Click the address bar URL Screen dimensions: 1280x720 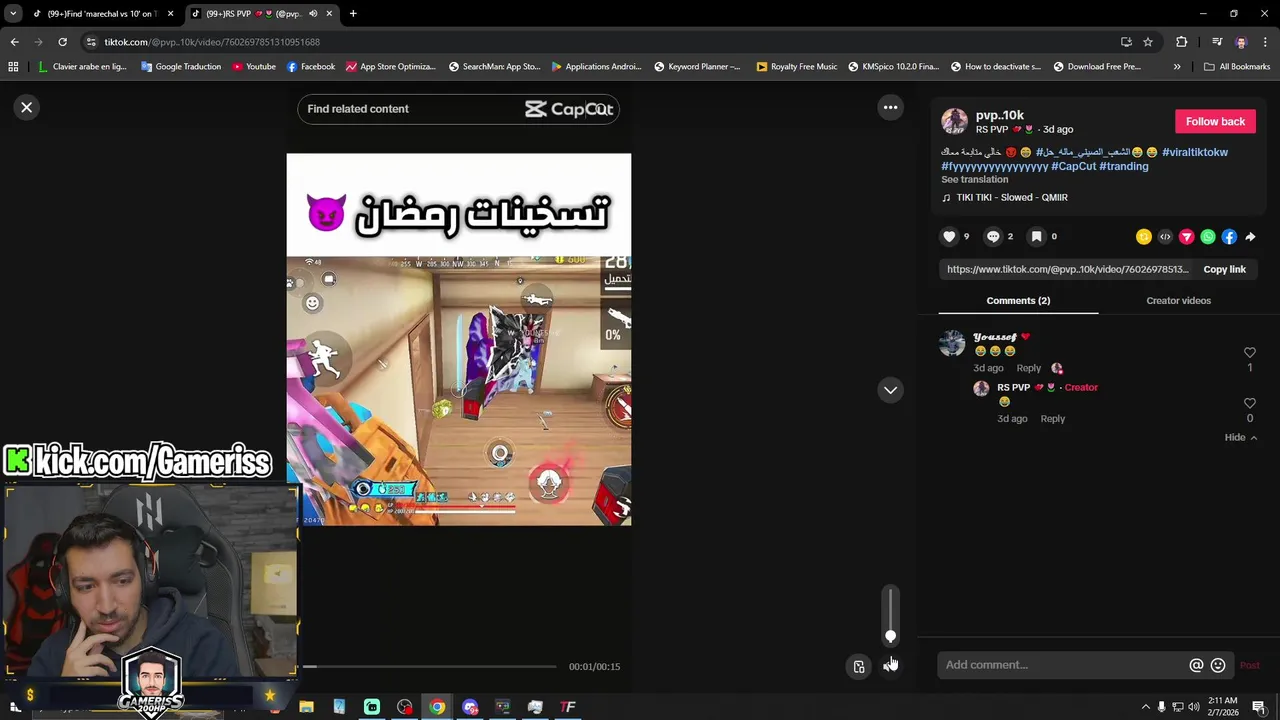212,42
